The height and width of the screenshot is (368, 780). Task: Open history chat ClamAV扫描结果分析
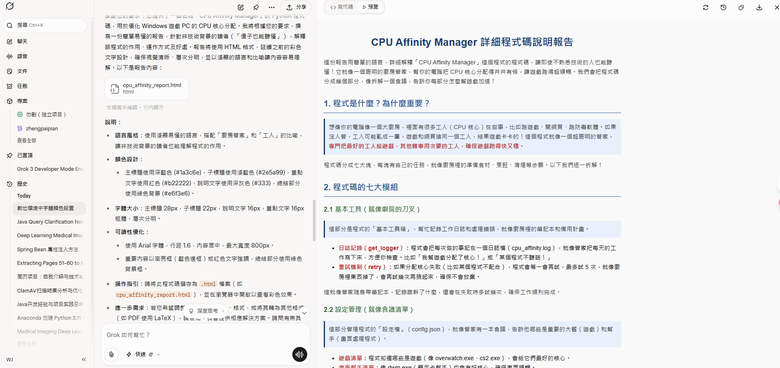50,290
